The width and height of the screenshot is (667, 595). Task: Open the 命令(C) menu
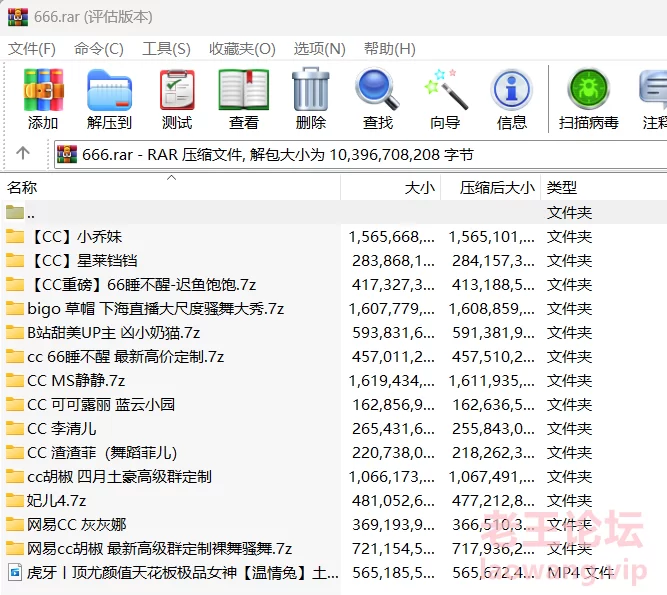pos(99,49)
